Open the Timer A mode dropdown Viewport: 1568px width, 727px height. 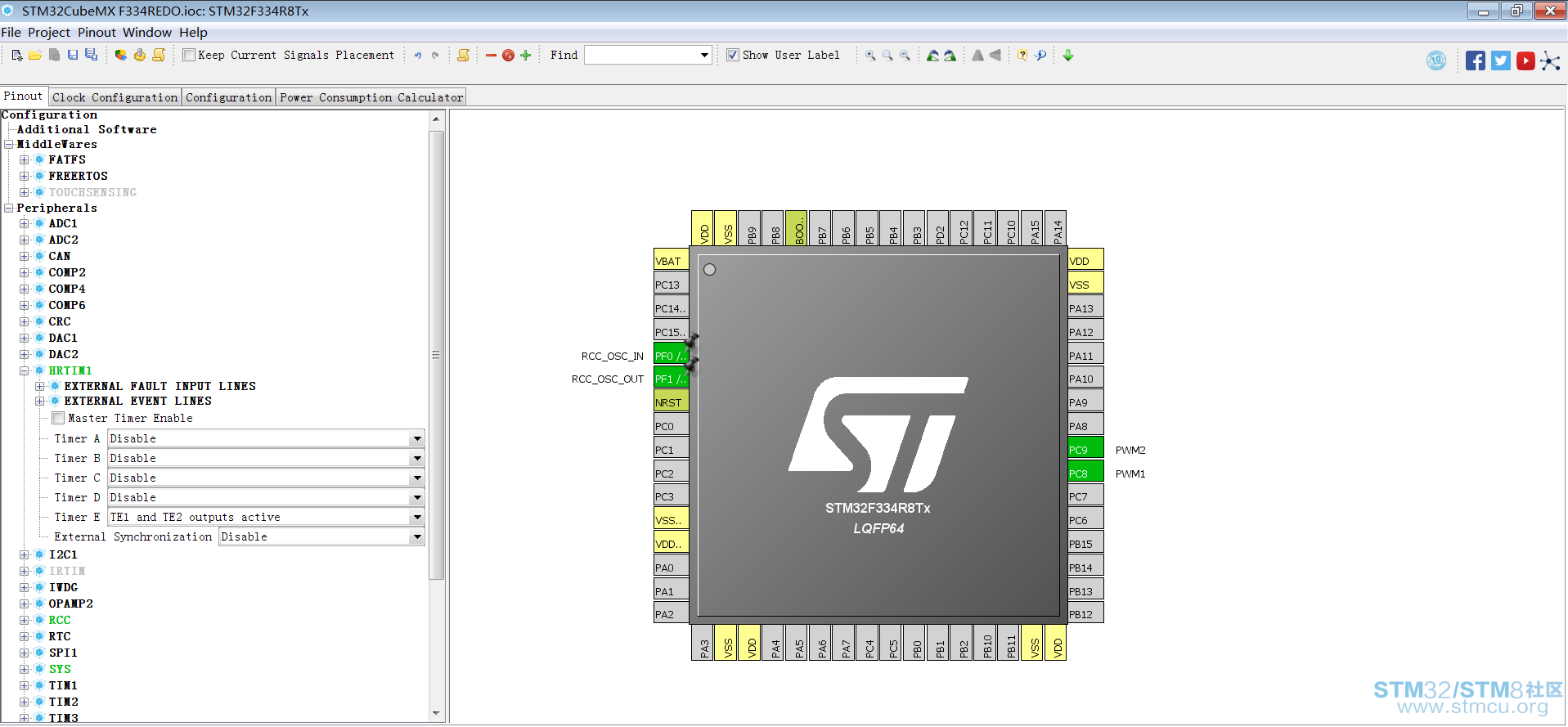tap(417, 439)
